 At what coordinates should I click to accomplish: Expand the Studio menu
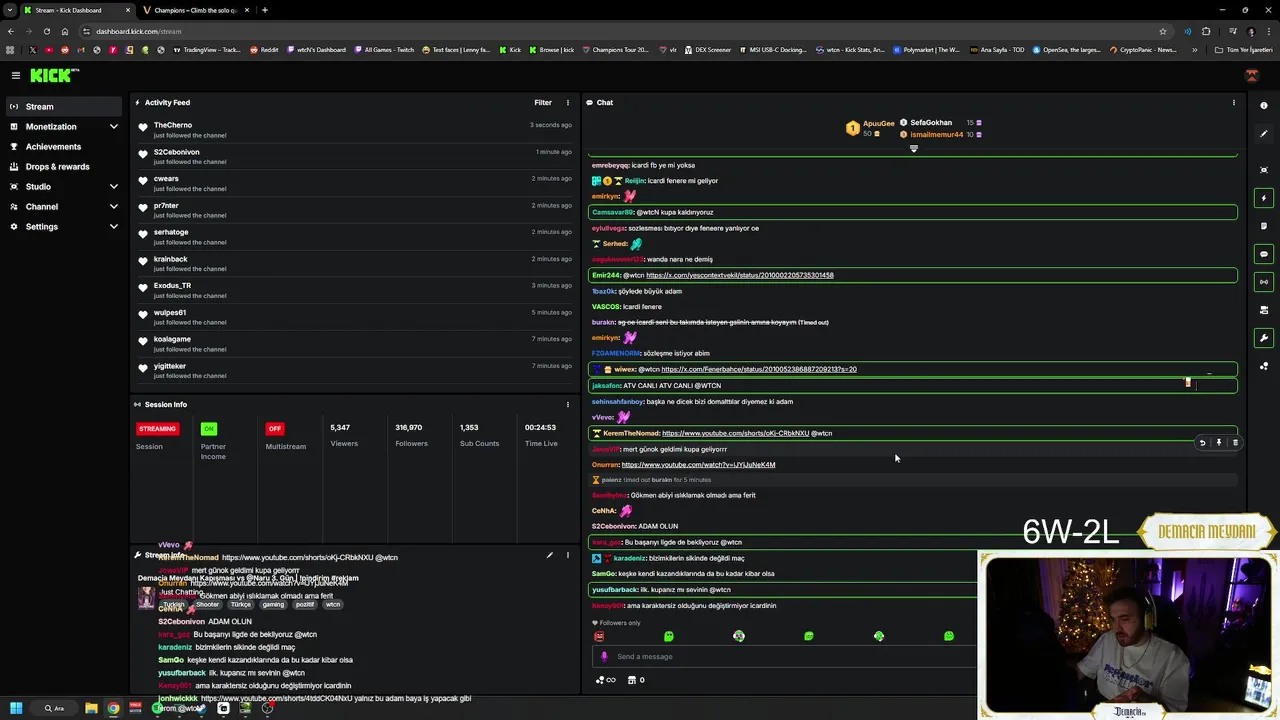click(64, 187)
